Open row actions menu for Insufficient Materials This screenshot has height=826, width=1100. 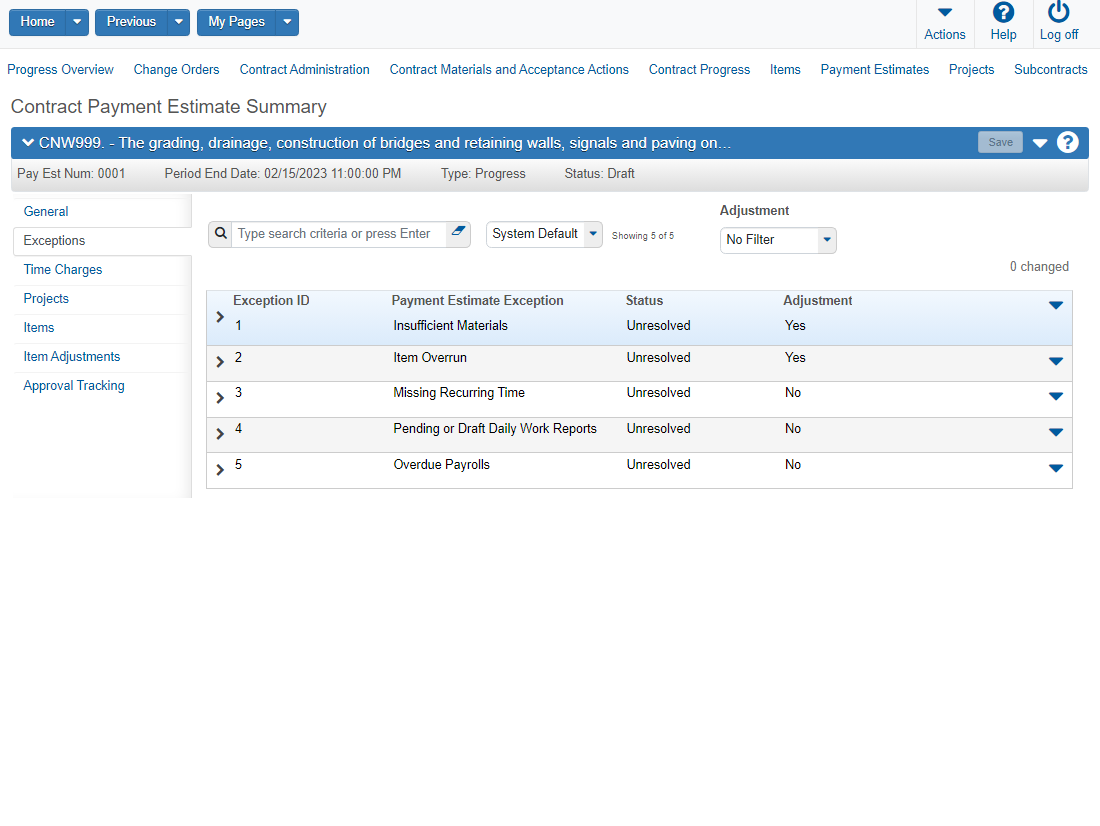coord(1056,305)
